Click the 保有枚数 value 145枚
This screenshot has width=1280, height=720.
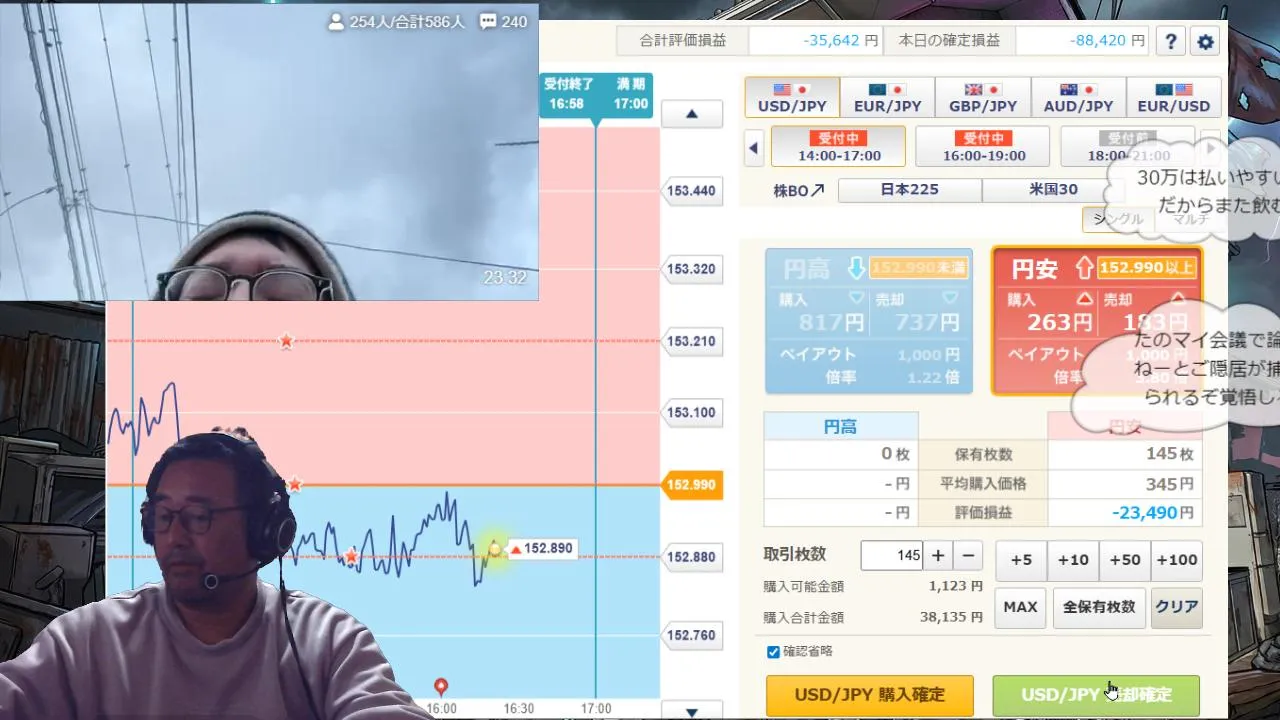(x=1170, y=454)
